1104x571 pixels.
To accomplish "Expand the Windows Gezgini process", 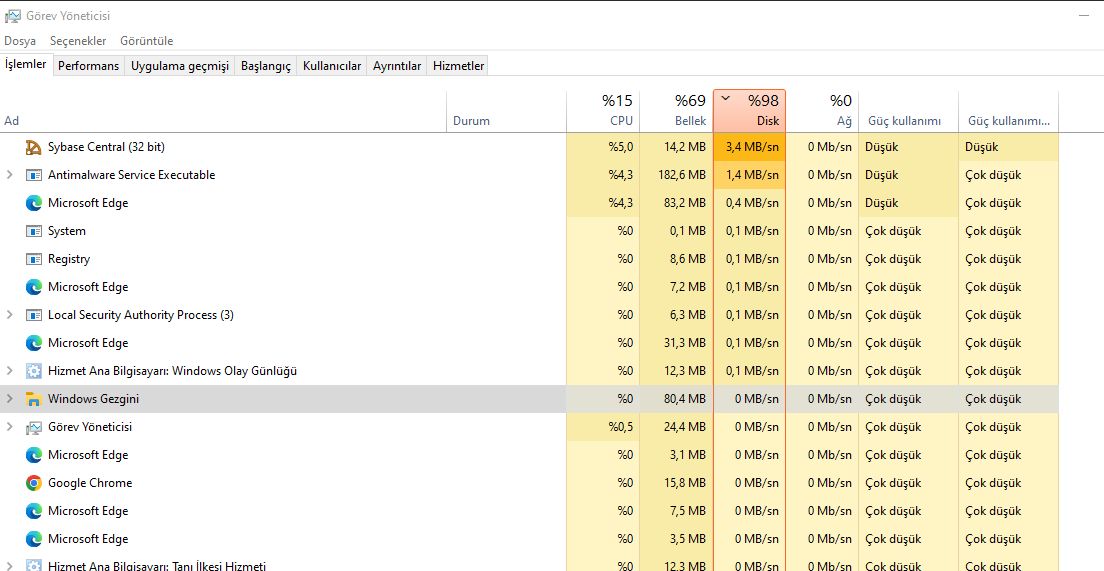I will (x=9, y=399).
